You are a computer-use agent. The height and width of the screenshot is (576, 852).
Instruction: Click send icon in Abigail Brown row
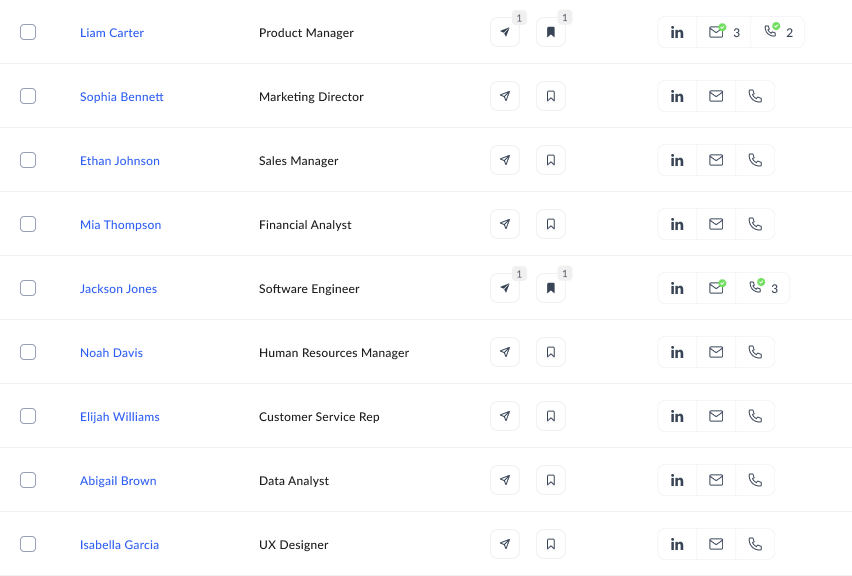[505, 480]
